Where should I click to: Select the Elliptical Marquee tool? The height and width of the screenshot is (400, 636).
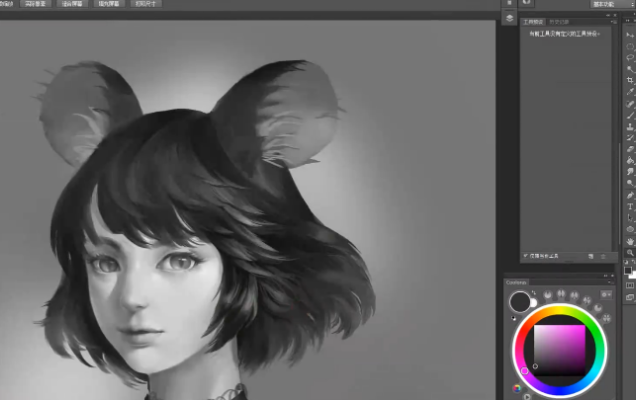(630, 46)
